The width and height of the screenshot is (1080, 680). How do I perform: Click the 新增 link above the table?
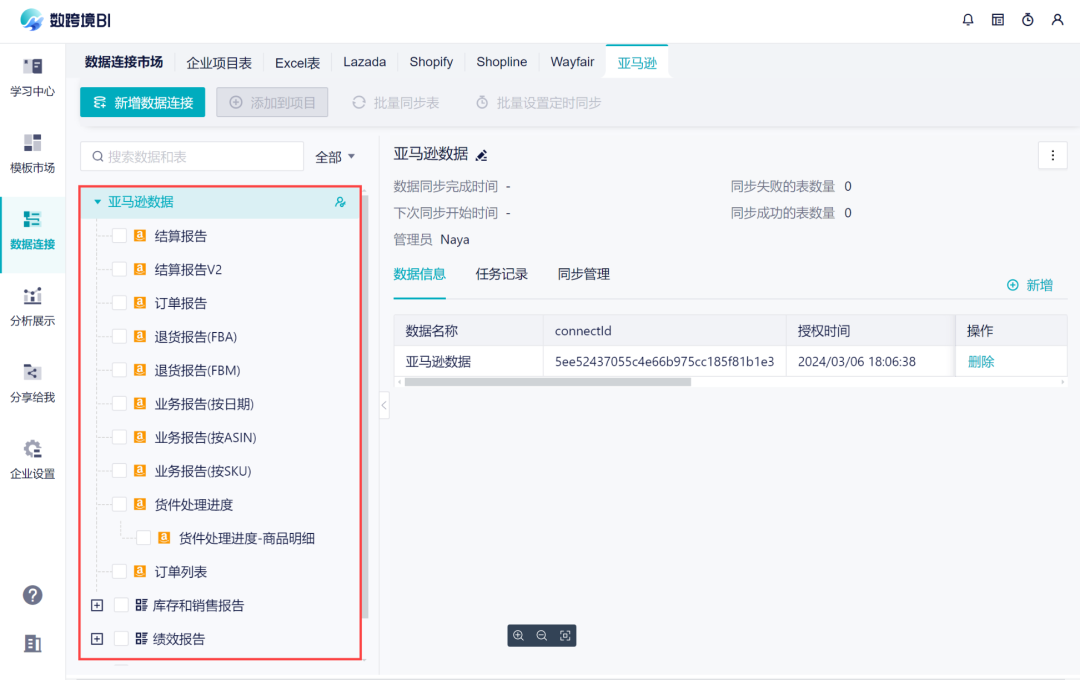[x=1030, y=285]
